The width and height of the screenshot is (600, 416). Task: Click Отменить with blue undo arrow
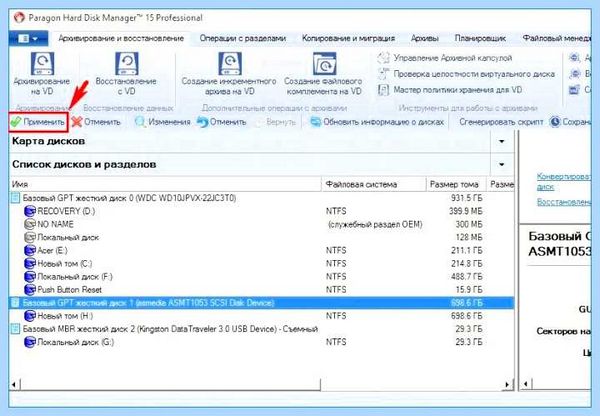click(222, 122)
